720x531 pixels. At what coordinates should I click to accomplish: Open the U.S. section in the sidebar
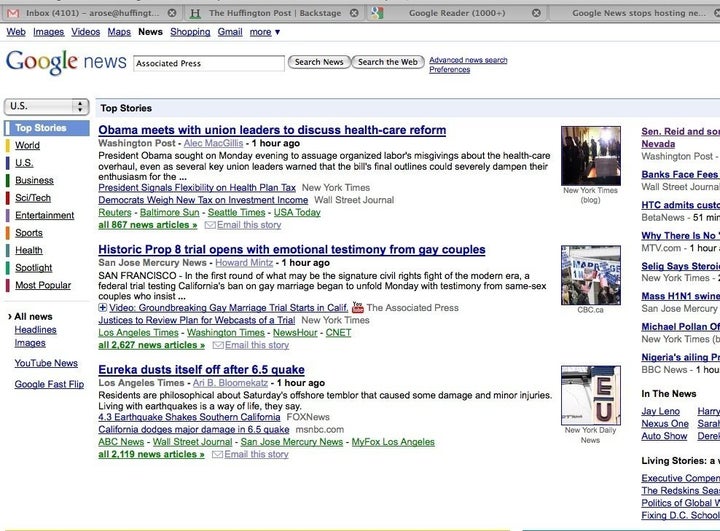[x=24, y=163]
